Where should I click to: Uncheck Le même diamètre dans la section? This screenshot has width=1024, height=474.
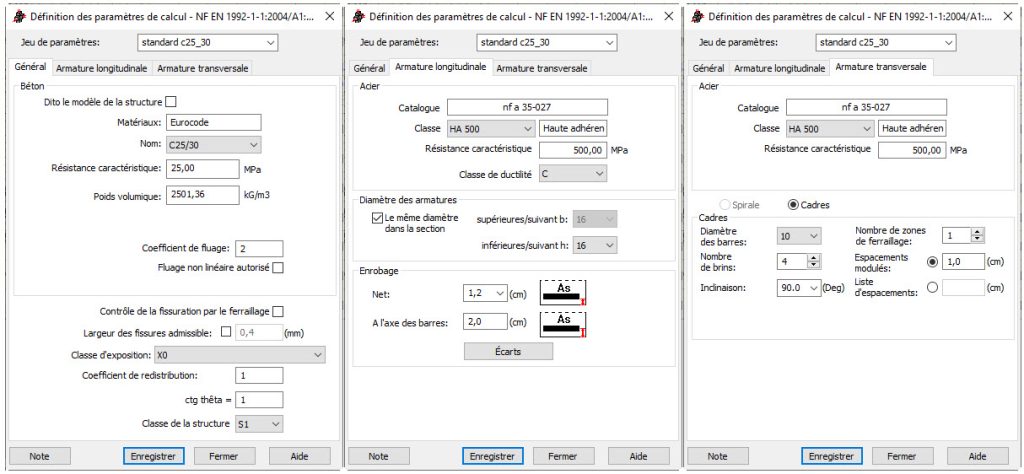tap(377, 218)
